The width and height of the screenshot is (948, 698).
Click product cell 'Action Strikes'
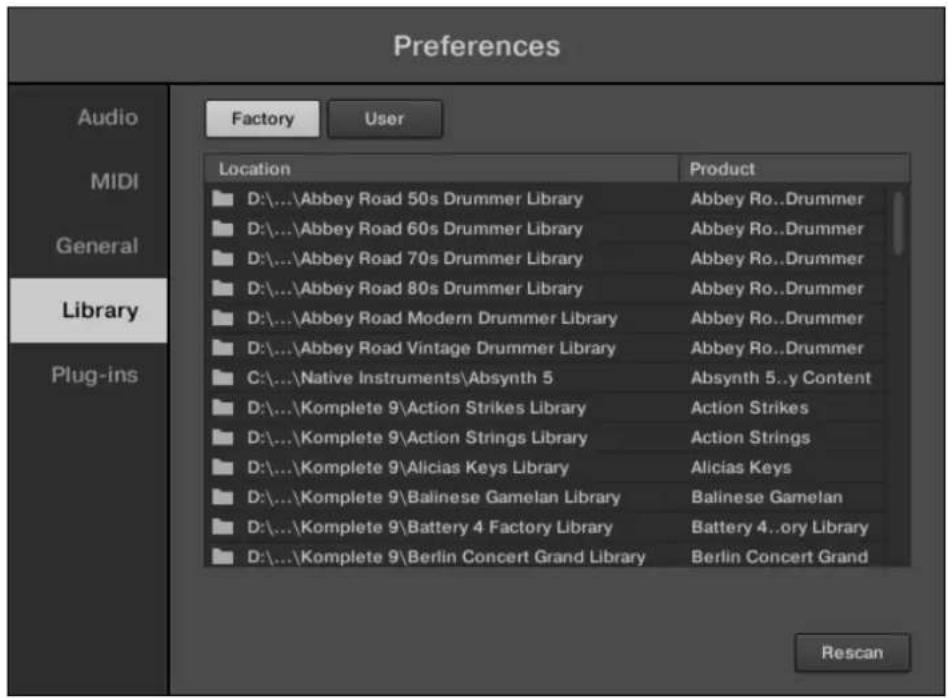click(x=750, y=407)
